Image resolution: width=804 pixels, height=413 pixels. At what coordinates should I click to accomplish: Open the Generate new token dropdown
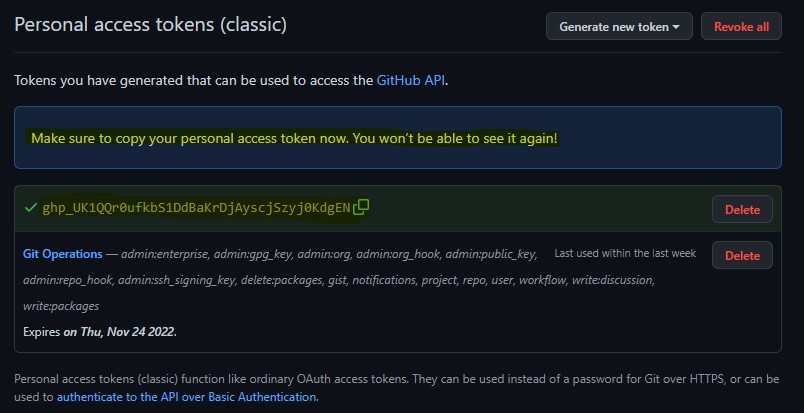[619, 26]
